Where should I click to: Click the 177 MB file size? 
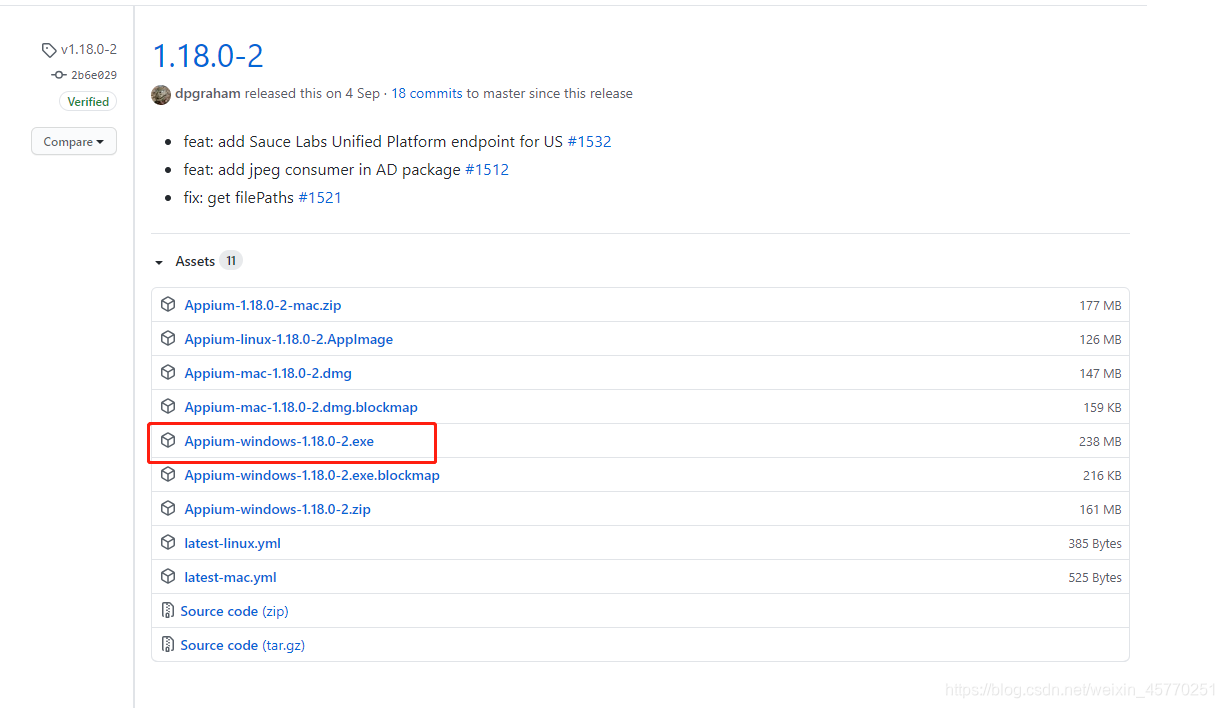(x=1100, y=305)
